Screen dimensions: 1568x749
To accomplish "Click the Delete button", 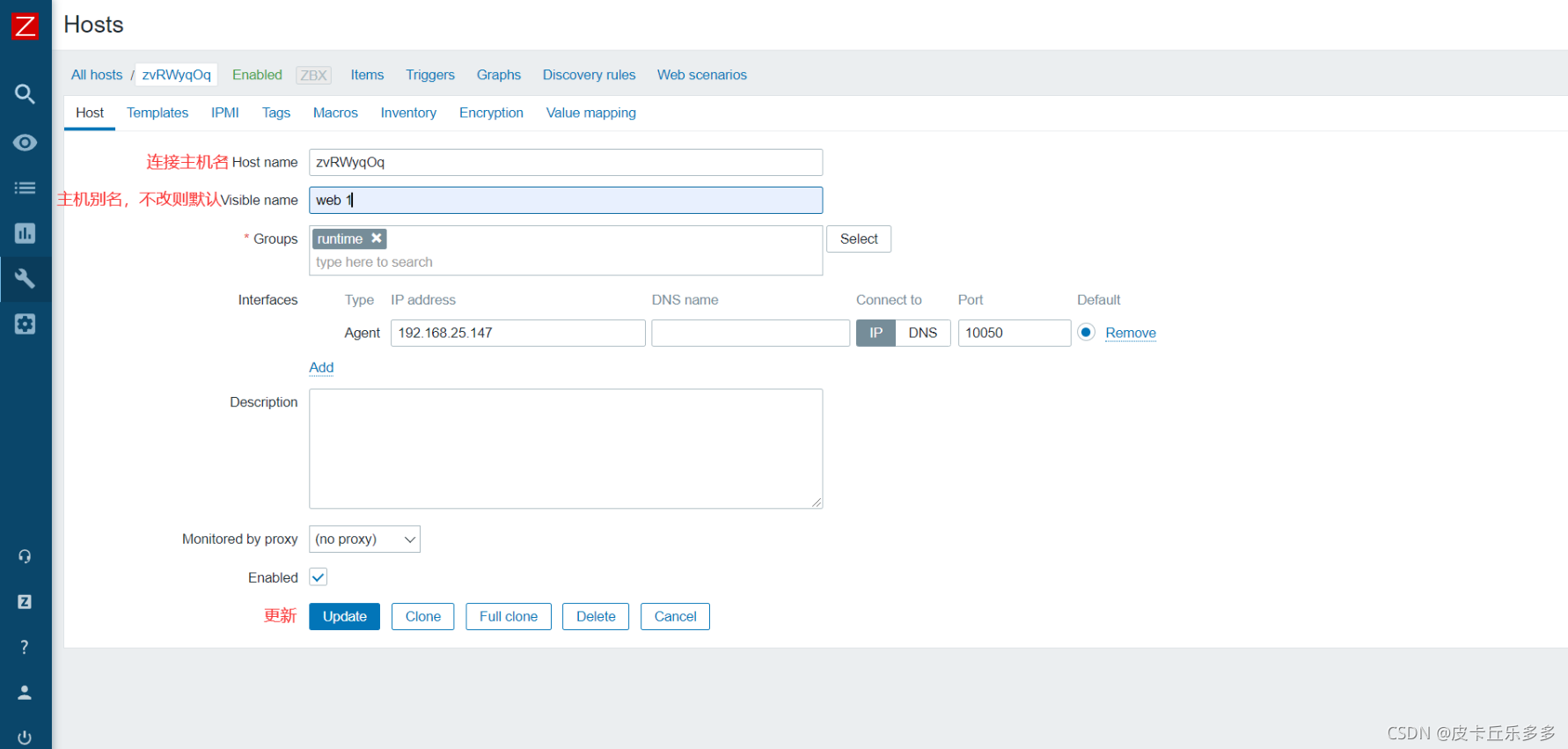I will (x=596, y=616).
